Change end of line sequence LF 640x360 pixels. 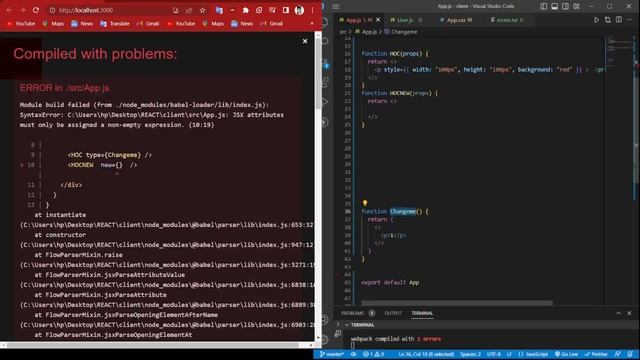(509, 354)
